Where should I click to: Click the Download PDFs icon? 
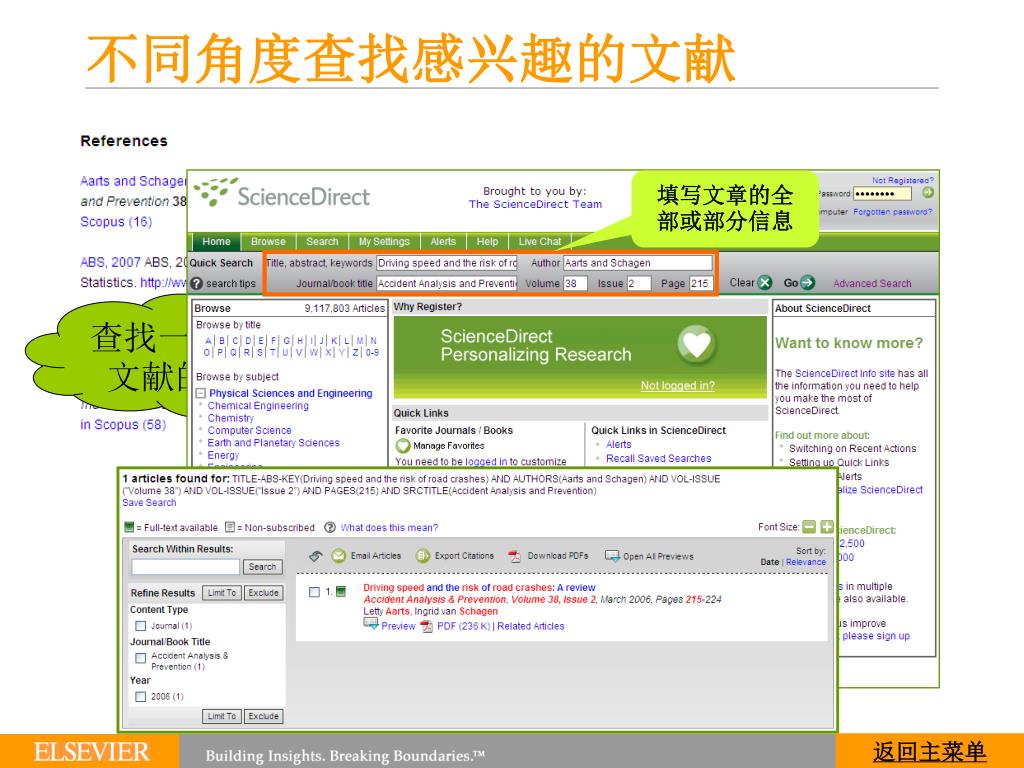pyautogui.click(x=515, y=556)
